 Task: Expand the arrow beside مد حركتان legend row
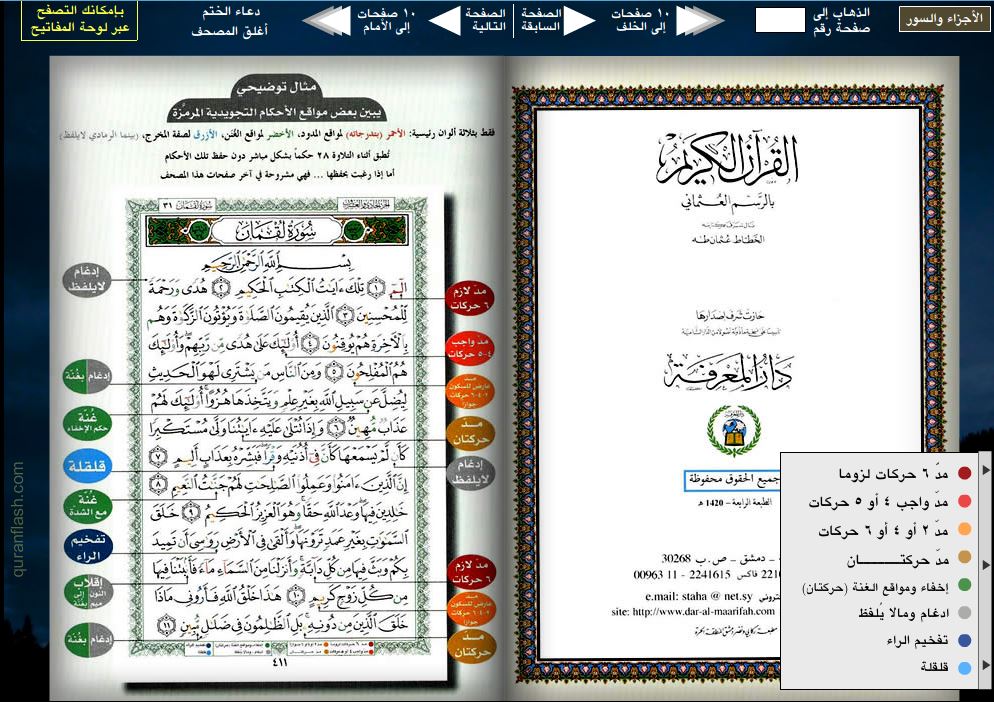[986, 563]
